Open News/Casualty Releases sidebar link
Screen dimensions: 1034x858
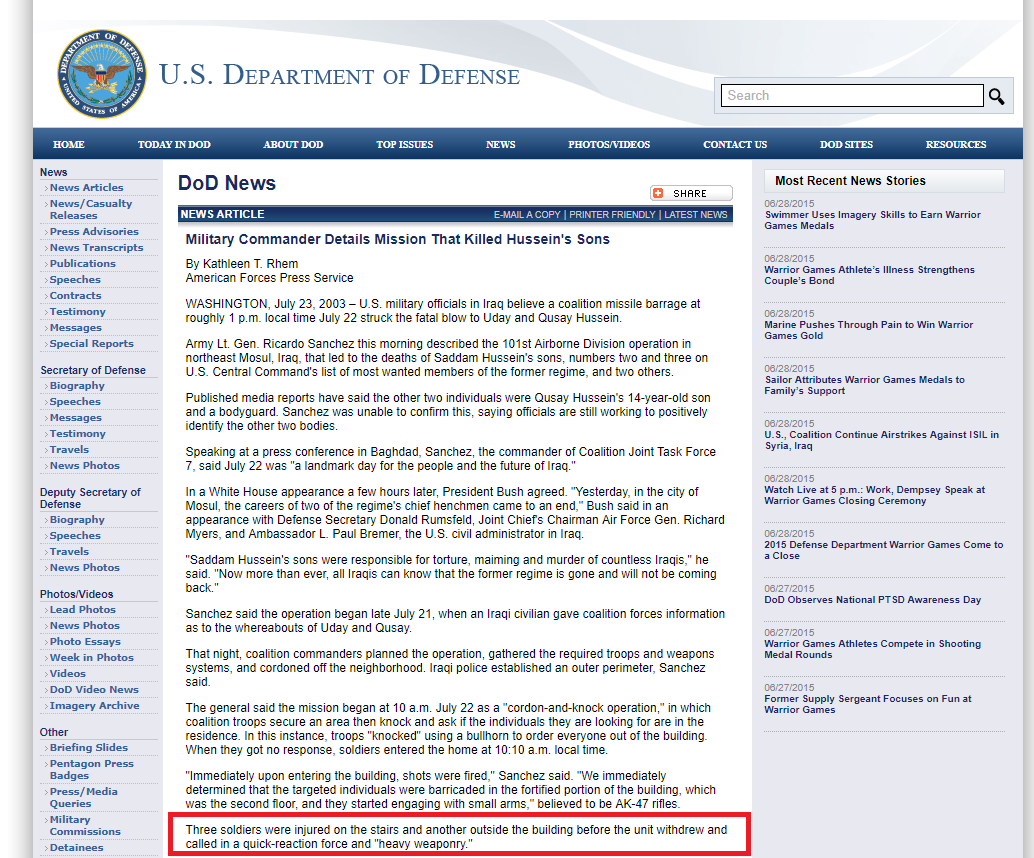[x=91, y=210]
